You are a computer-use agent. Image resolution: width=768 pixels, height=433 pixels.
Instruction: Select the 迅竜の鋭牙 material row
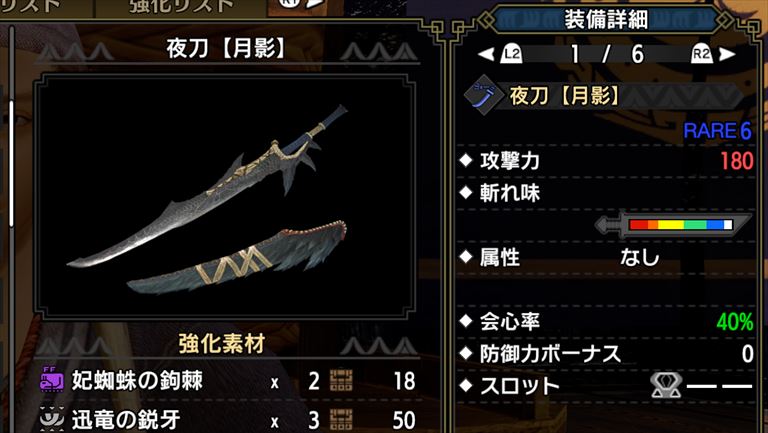click(x=229, y=419)
